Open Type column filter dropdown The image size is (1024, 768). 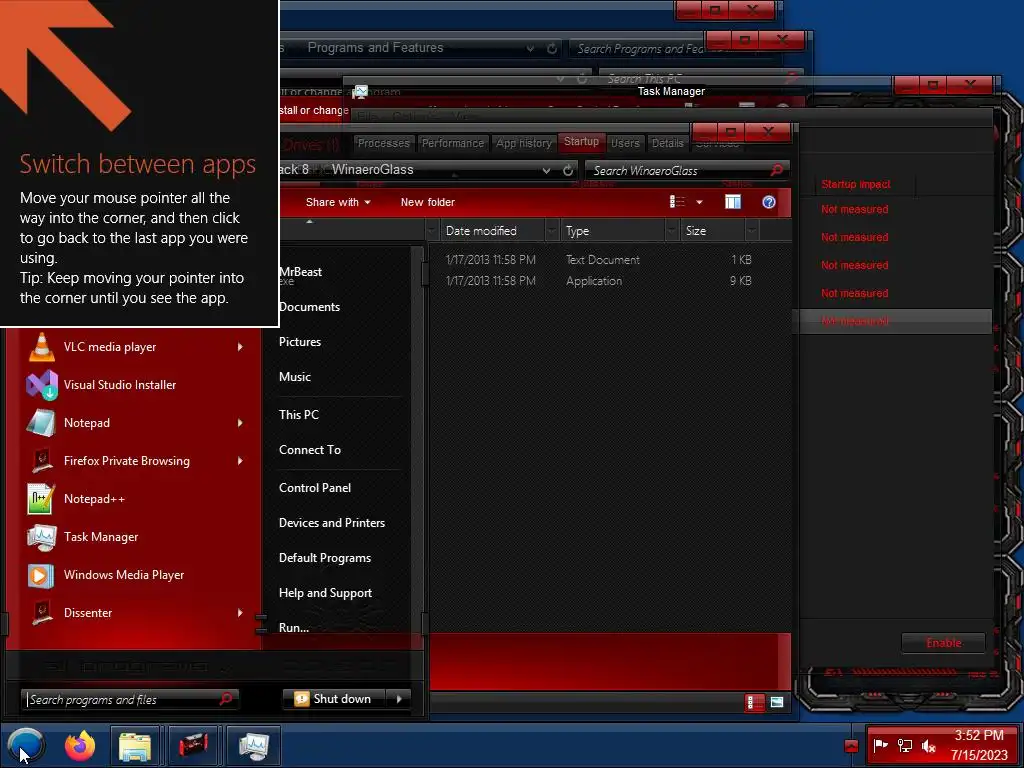(672, 231)
